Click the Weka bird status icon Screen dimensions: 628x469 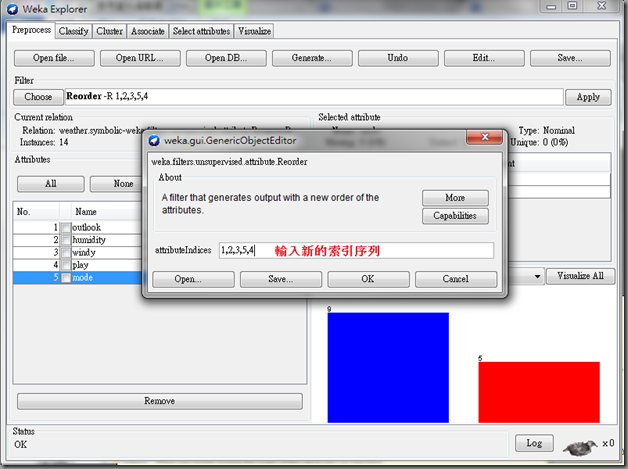[580, 447]
